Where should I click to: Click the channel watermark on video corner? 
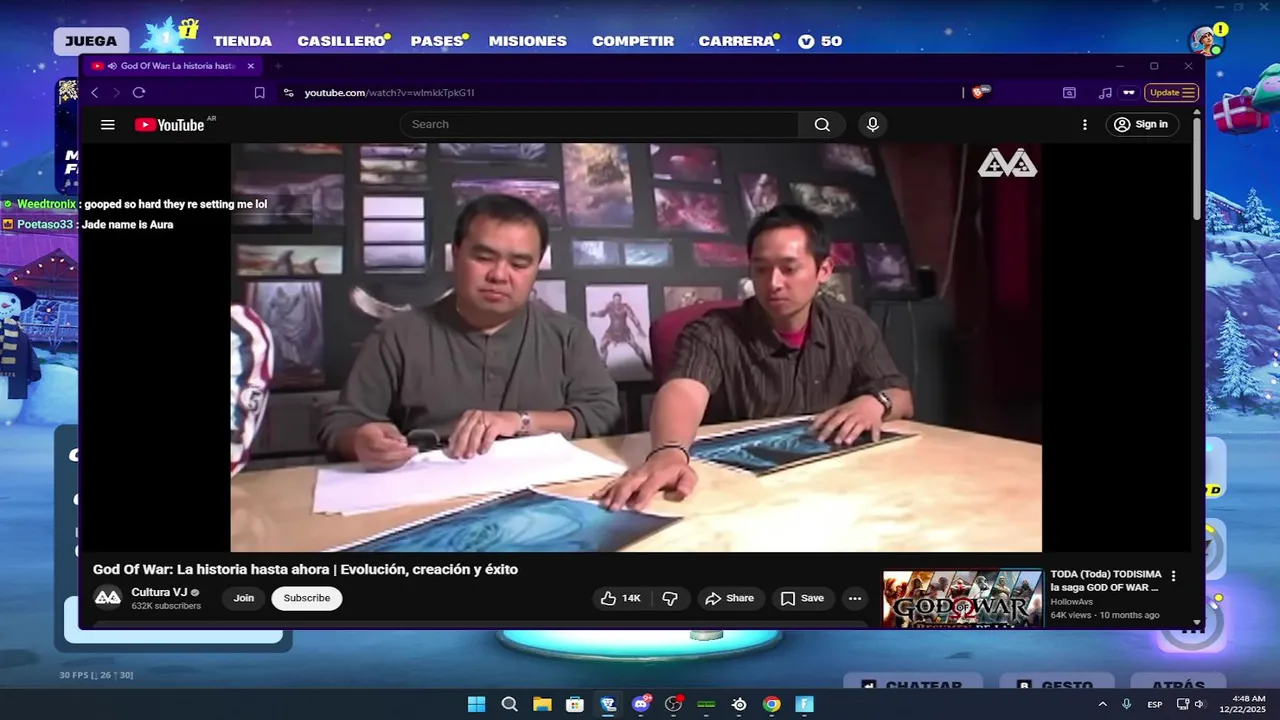pyautogui.click(x=1007, y=162)
